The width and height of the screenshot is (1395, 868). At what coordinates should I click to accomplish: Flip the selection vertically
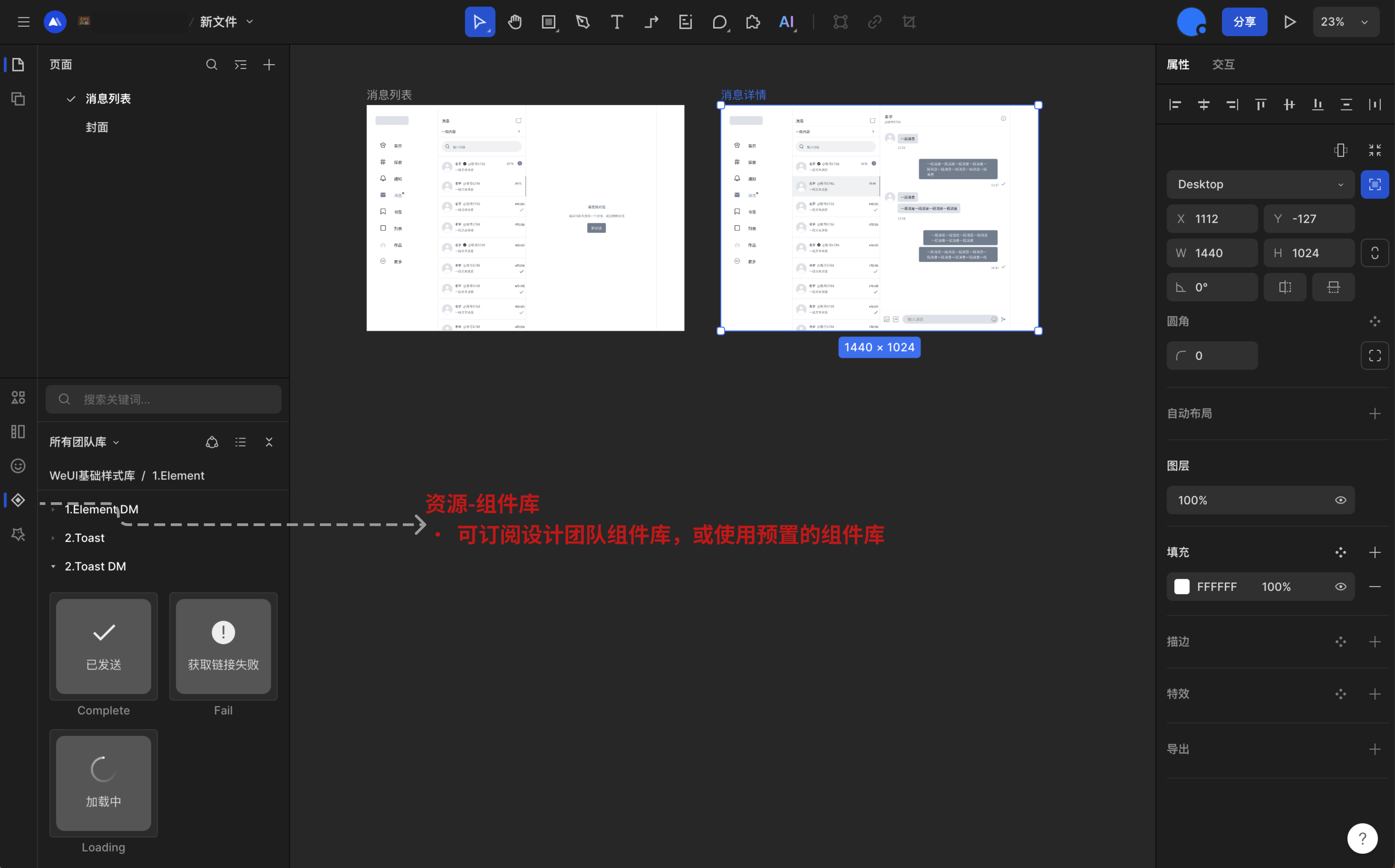pyautogui.click(x=1334, y=287)
